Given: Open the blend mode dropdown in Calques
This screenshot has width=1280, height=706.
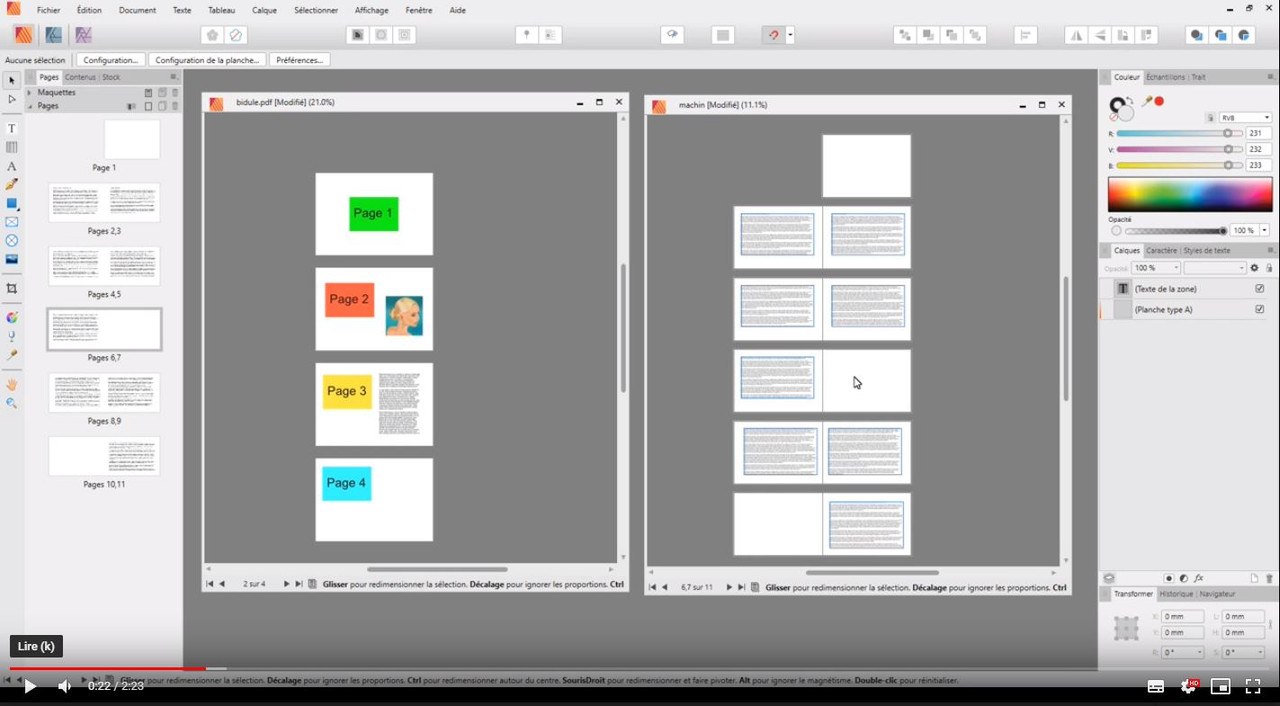Looking at the screenshot, I should coord(1215,268).
